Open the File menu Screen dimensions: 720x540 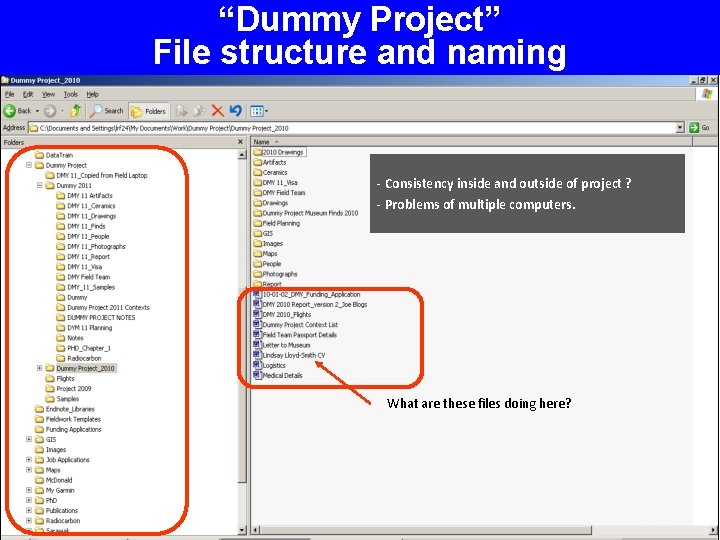point(10,94)
